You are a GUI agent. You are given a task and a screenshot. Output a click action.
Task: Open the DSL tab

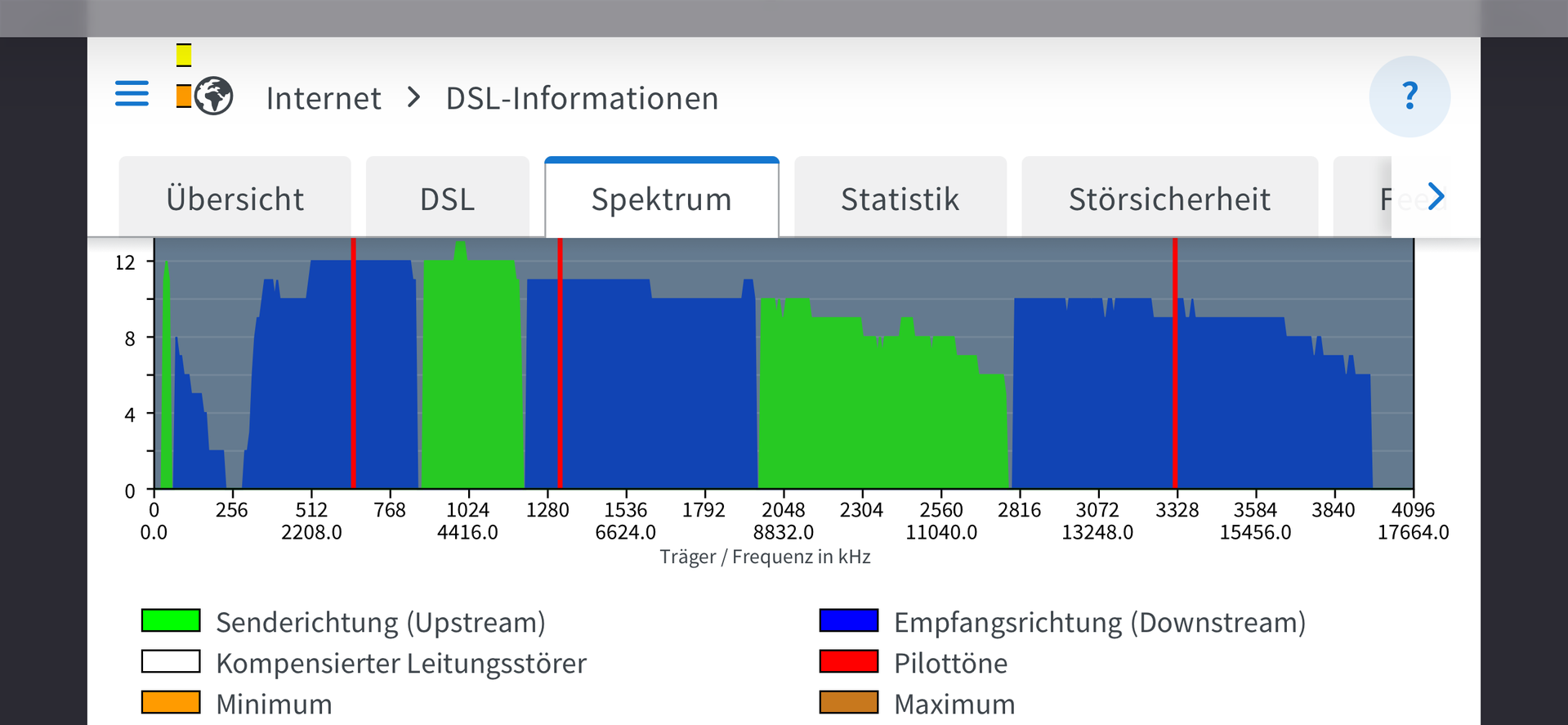(447, 199)
